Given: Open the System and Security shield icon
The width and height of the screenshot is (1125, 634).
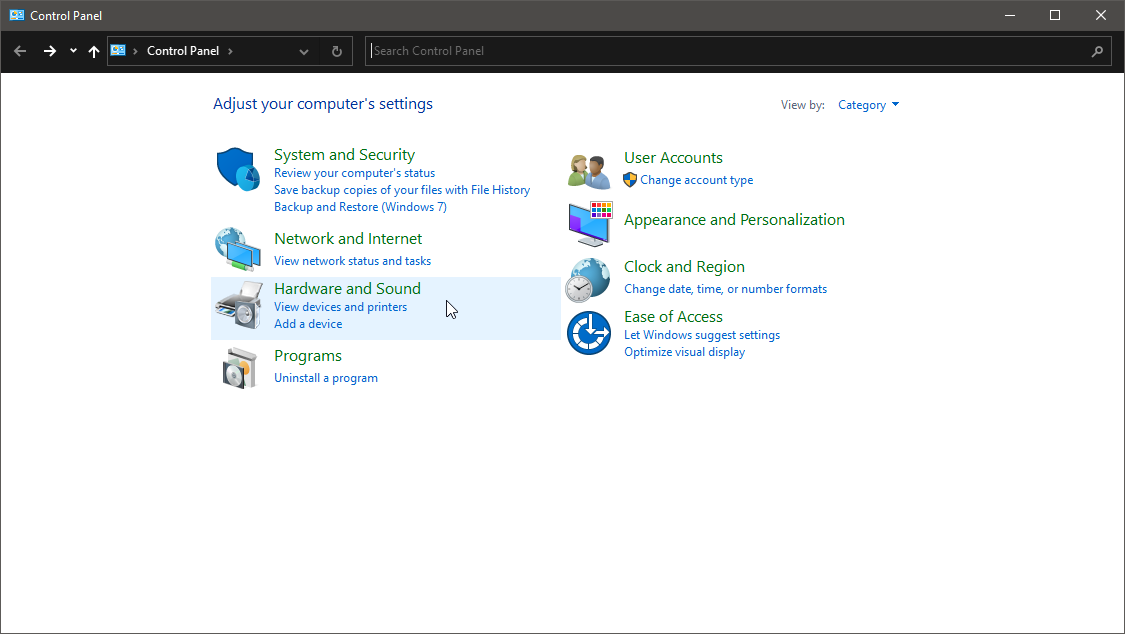Looking at the screenshot, I should (238, 169).
